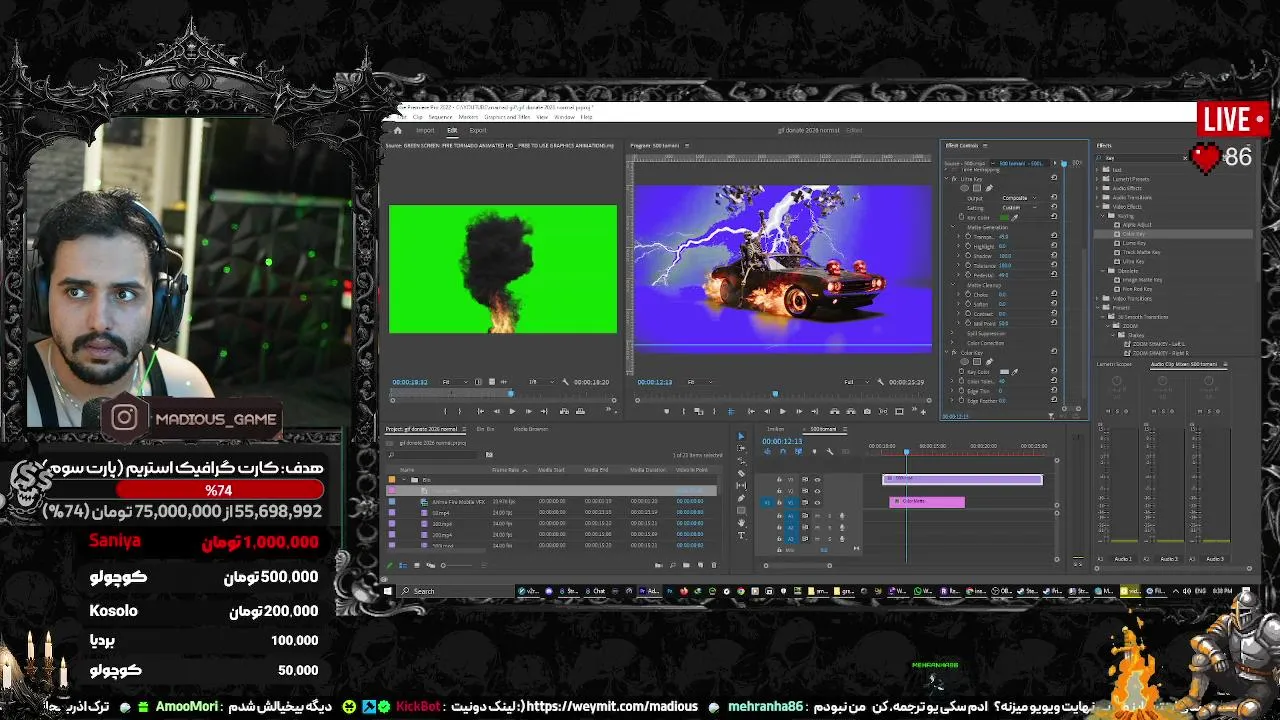Open Program monitor settings wrench

tap(880, 382)
